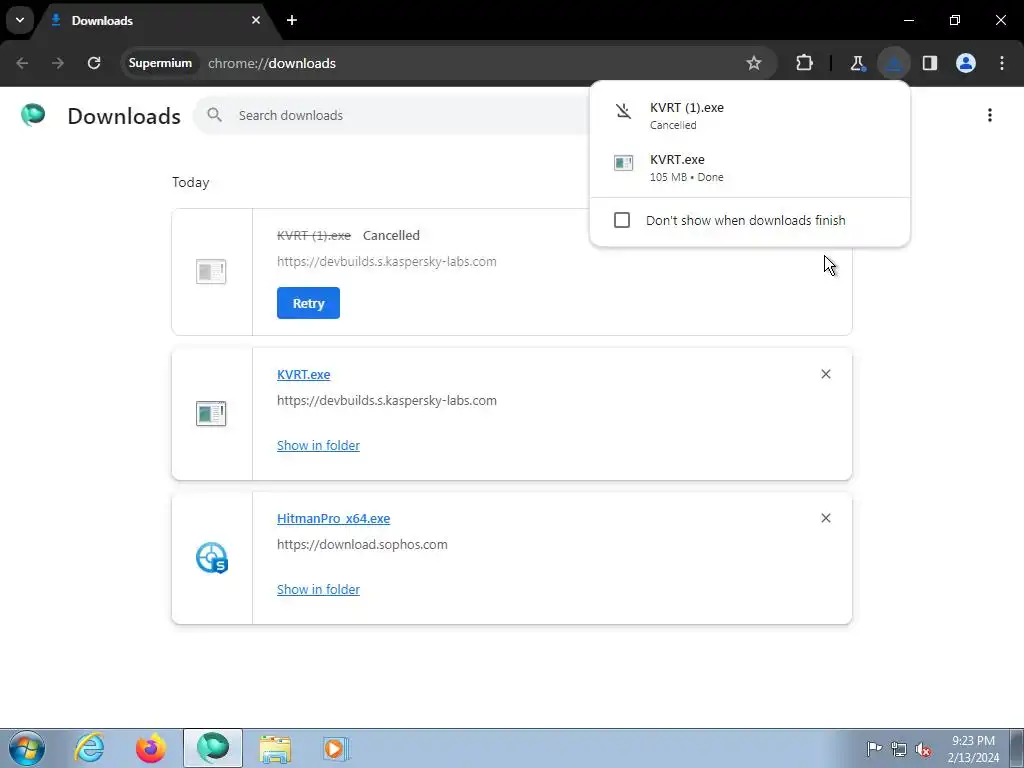Viewport: 1024px width, 768px height.
Task: Click the network tray icon
Action: click(899, 749)
